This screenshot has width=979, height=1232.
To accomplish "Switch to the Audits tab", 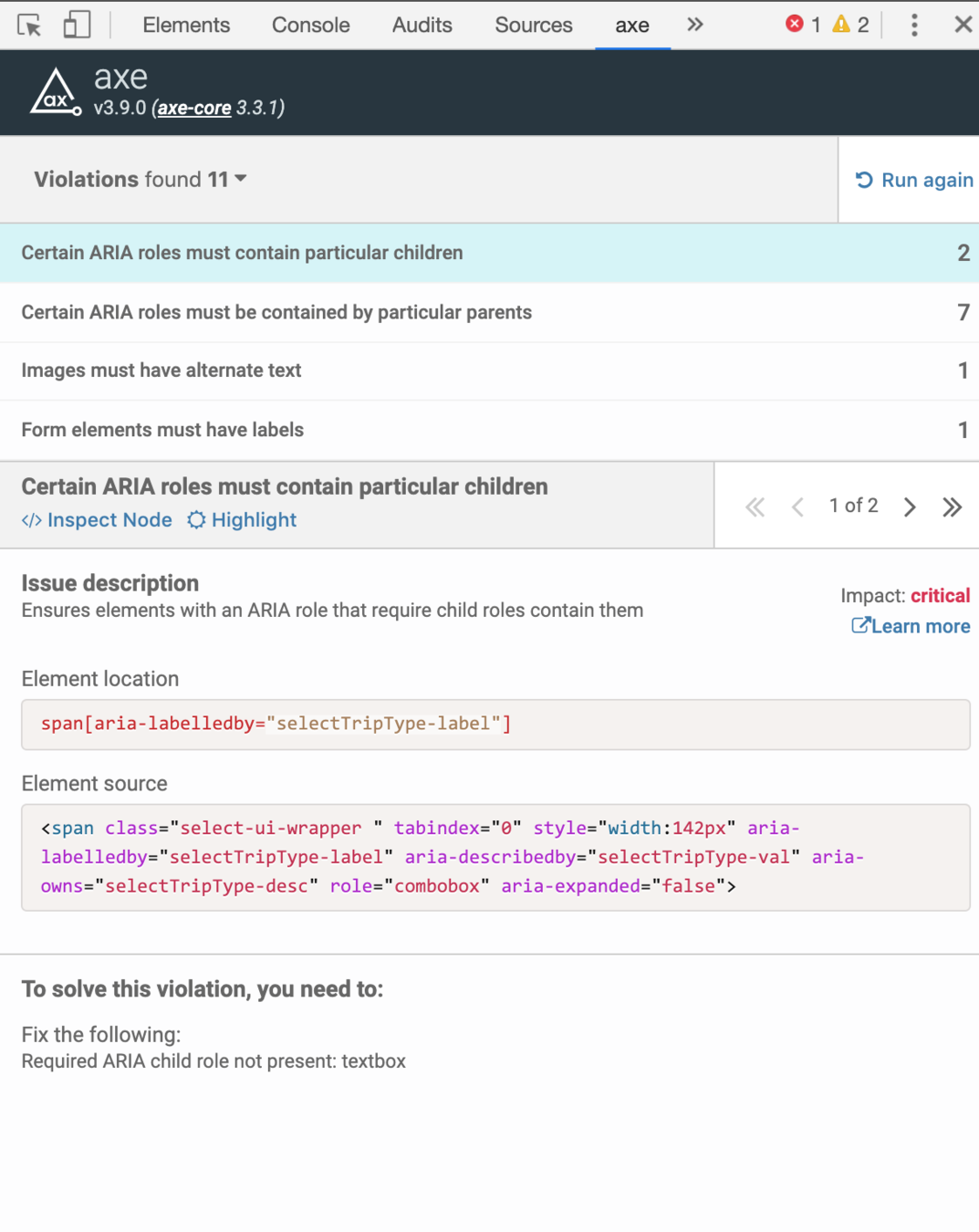I will click(422, 25).
